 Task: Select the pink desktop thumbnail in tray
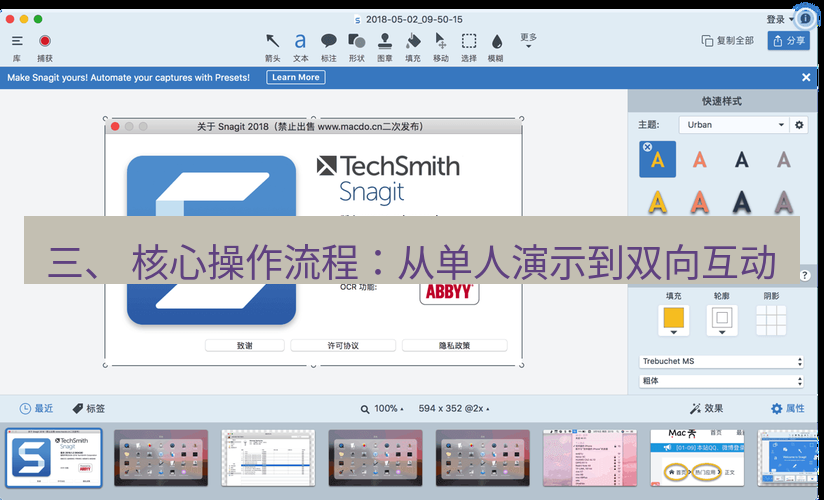590,458
